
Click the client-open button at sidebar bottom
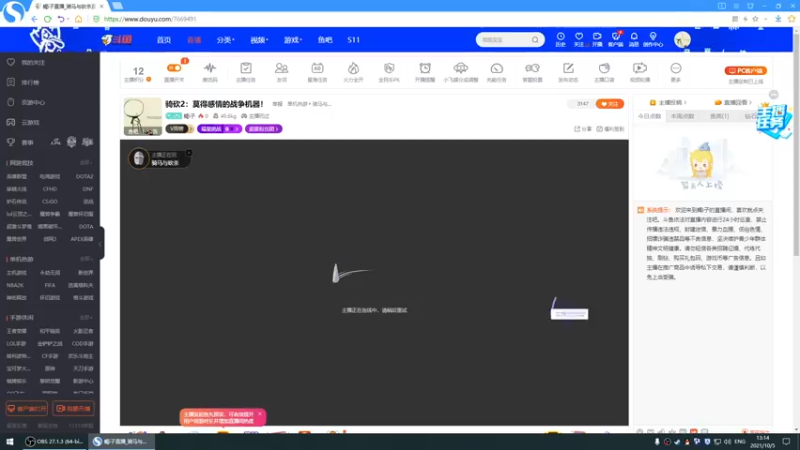coord(27,409)
